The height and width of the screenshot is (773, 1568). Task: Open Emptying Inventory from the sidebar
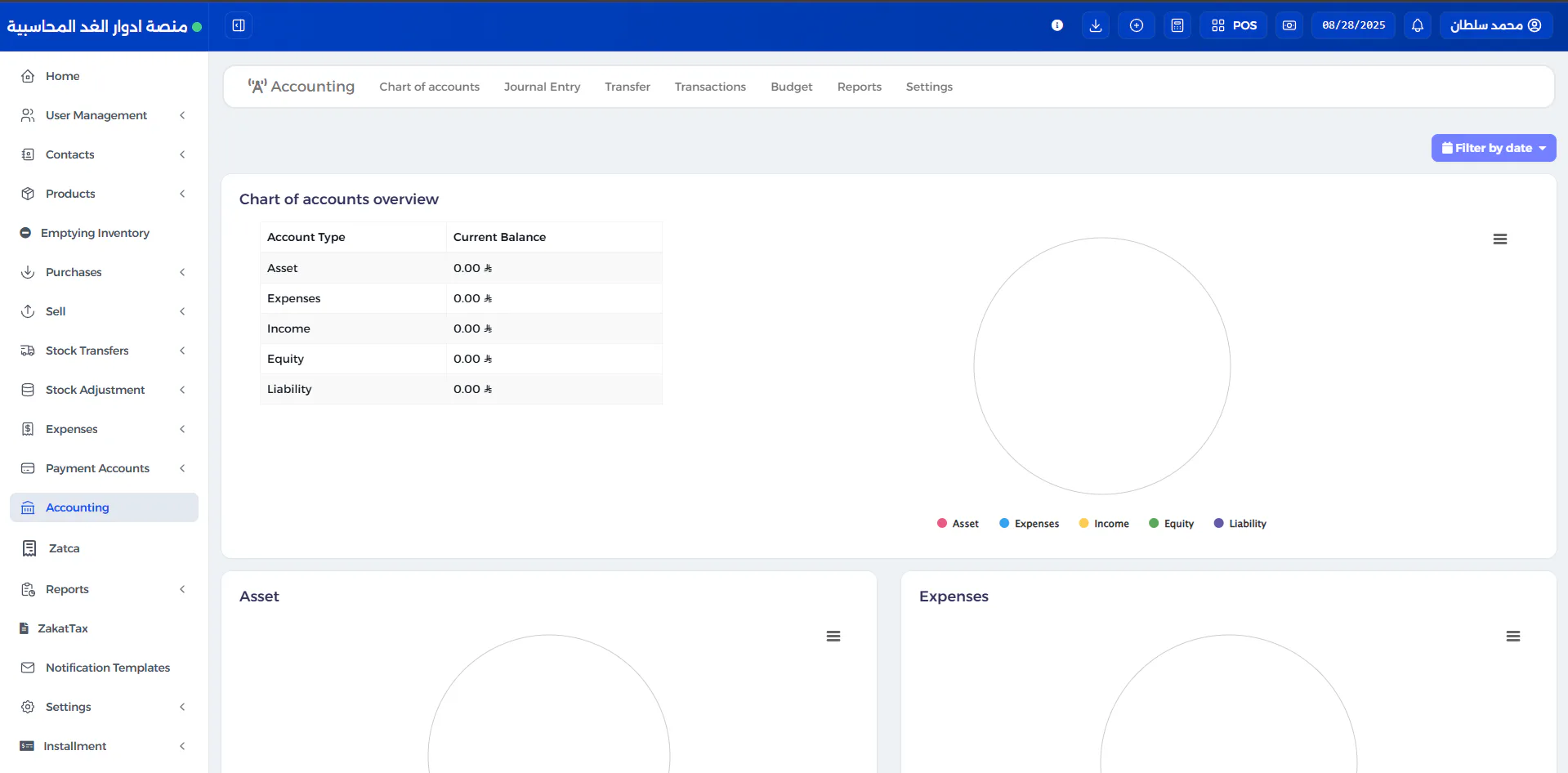click(x=104, y=233)
